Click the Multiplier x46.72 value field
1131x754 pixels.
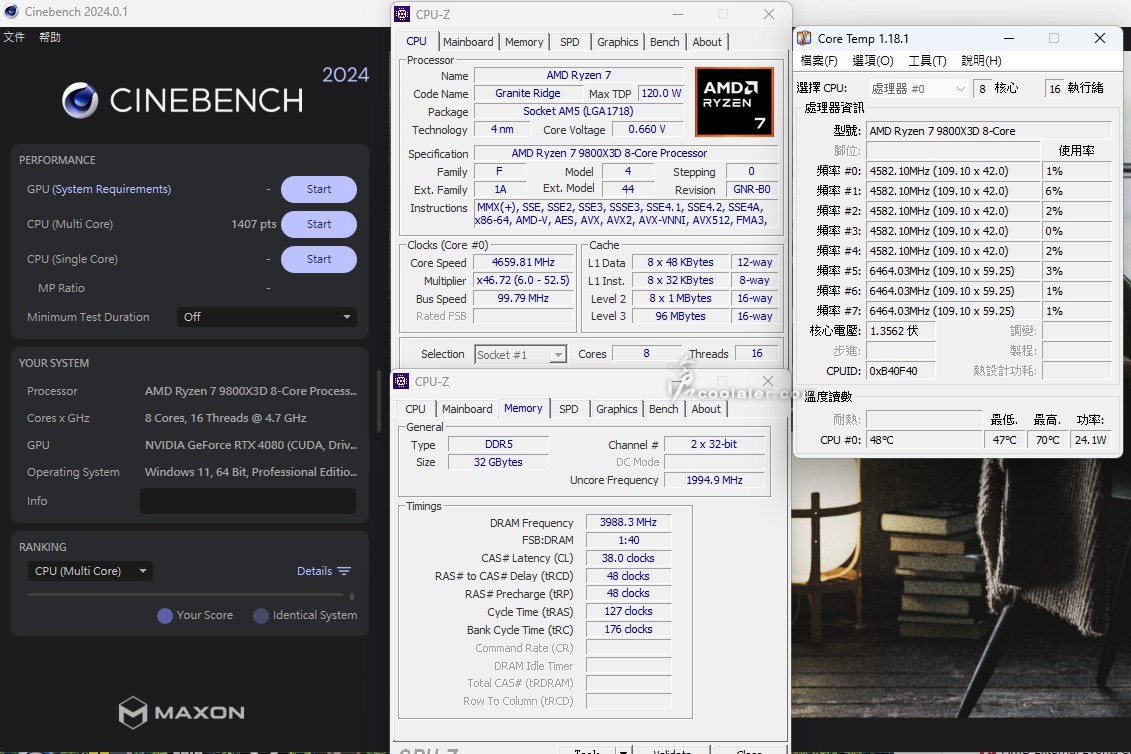pyautogui.click(x=523, y=281)
